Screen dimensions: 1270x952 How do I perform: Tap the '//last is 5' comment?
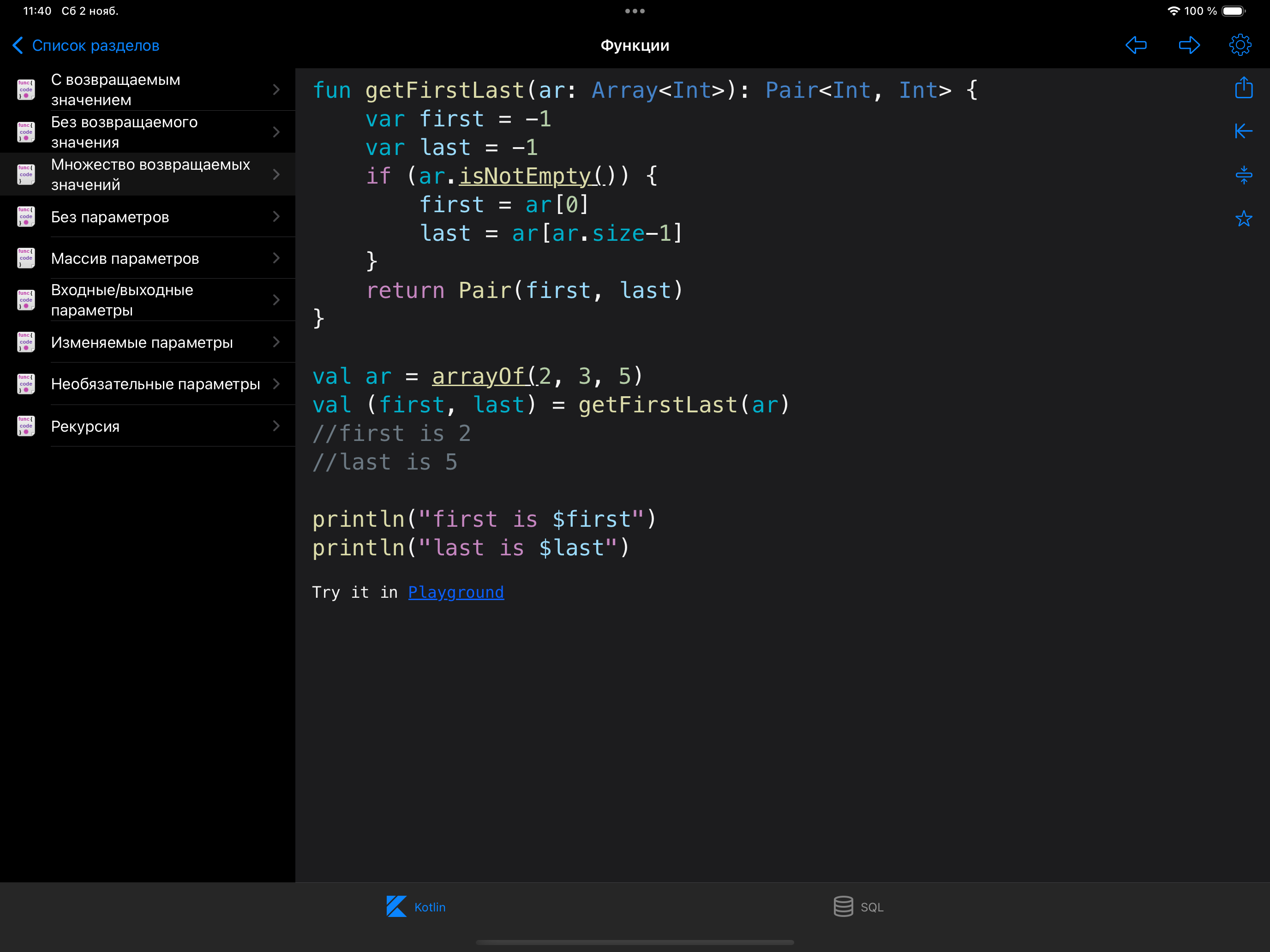click(385, 462)
